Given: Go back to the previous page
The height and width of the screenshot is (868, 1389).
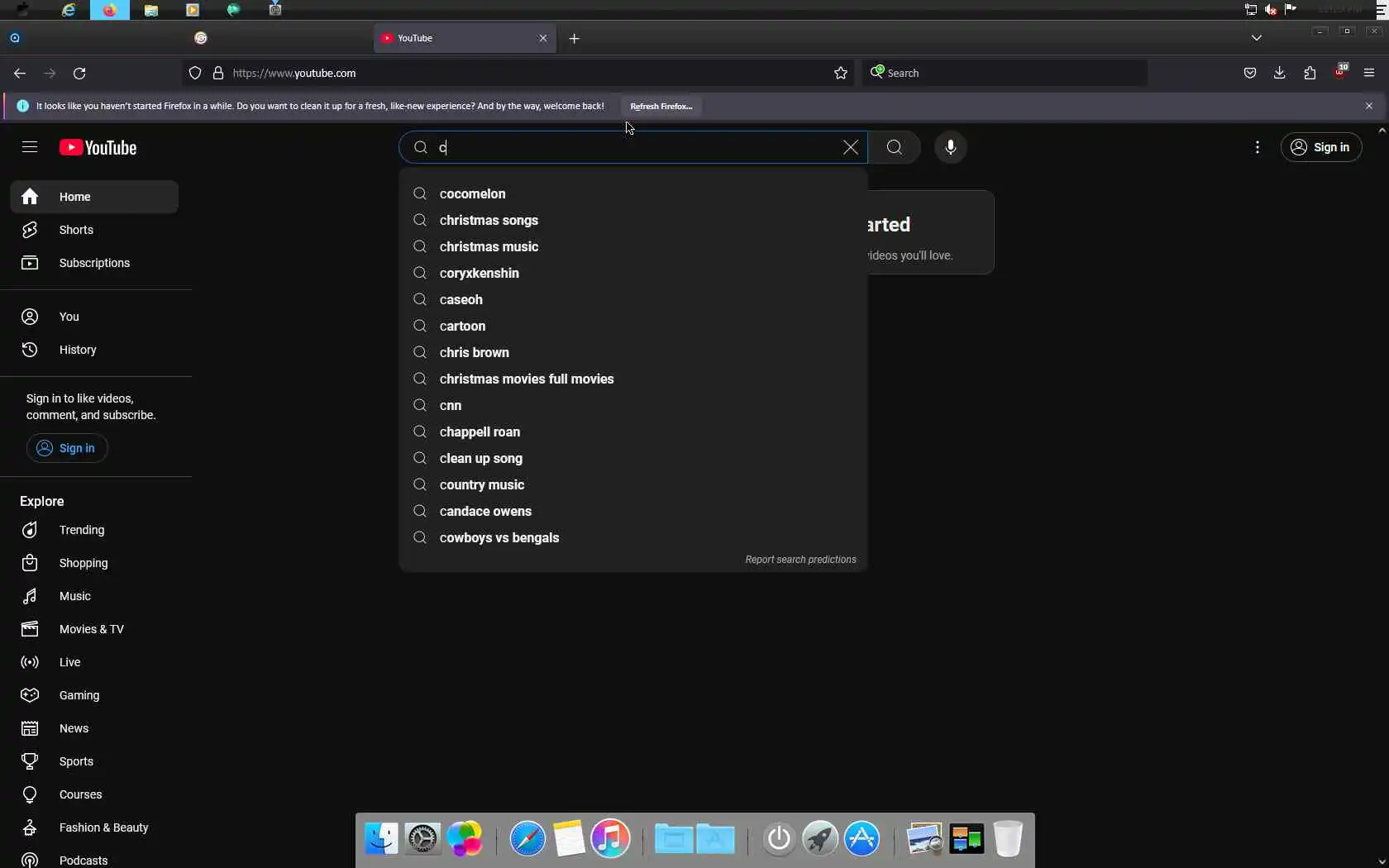Looking at the screenshot, I should click(x=20, y=74).
